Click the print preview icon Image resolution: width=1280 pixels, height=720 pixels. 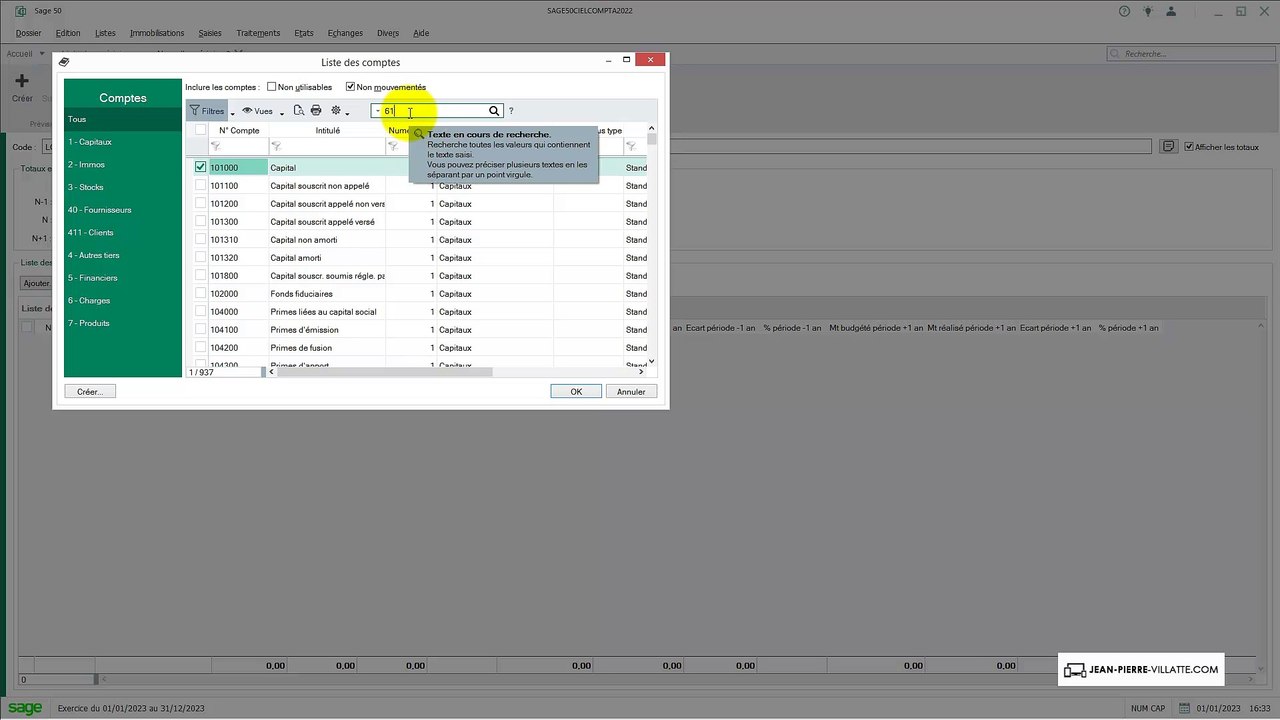pyautogui.click(x=299, y=111)
